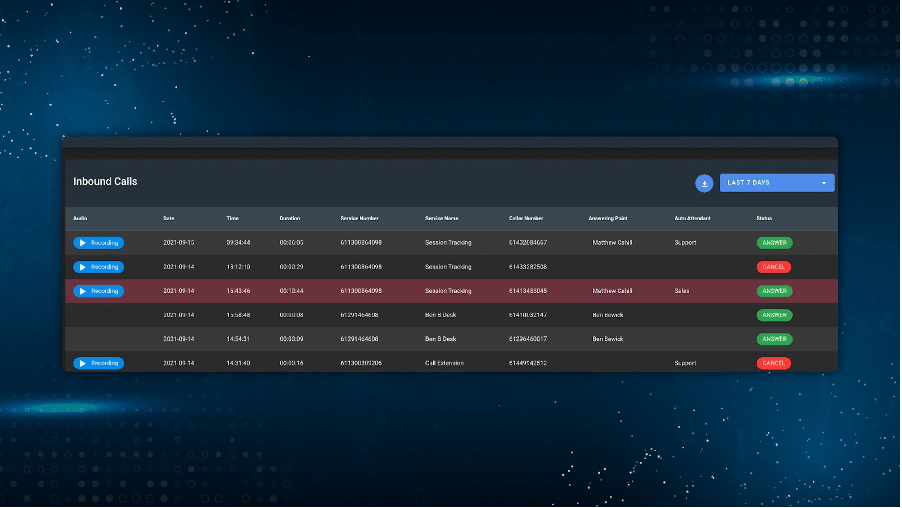Play the Call Extension call recording
The image size is (902, 508).
[98, 363]
